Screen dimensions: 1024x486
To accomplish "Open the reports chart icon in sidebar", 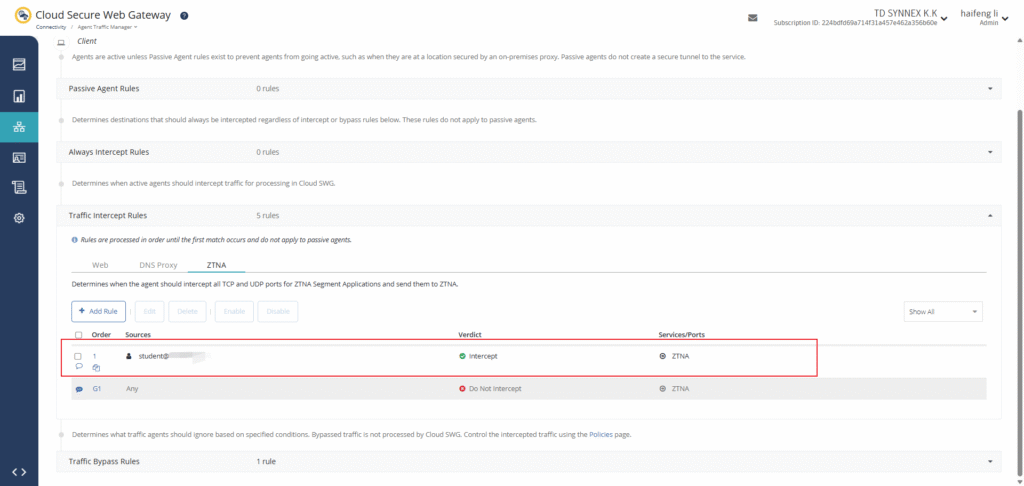I will click(19, 96).
